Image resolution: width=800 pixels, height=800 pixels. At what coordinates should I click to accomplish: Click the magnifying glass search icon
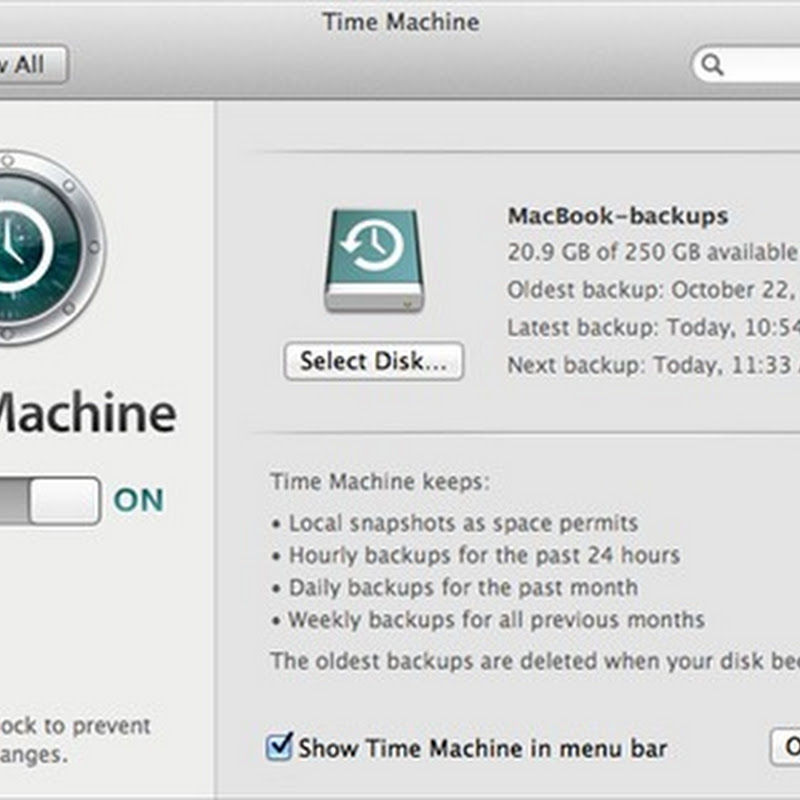(x=712, y=65)
